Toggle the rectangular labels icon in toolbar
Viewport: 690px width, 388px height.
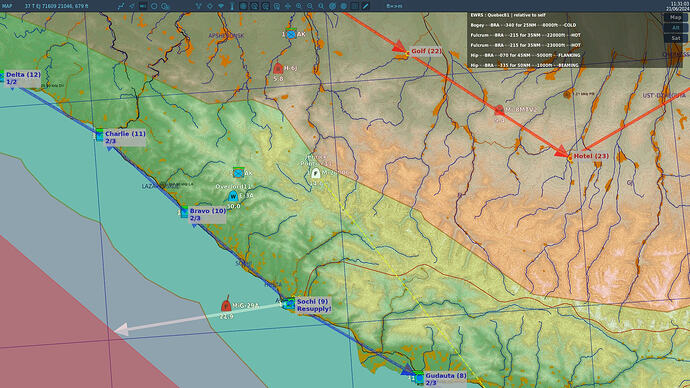143,6
